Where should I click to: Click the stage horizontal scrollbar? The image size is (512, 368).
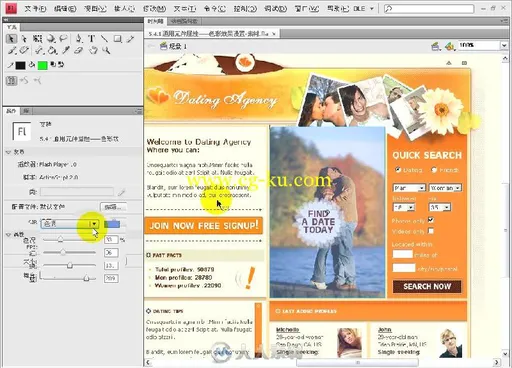(x=357, y=362)
